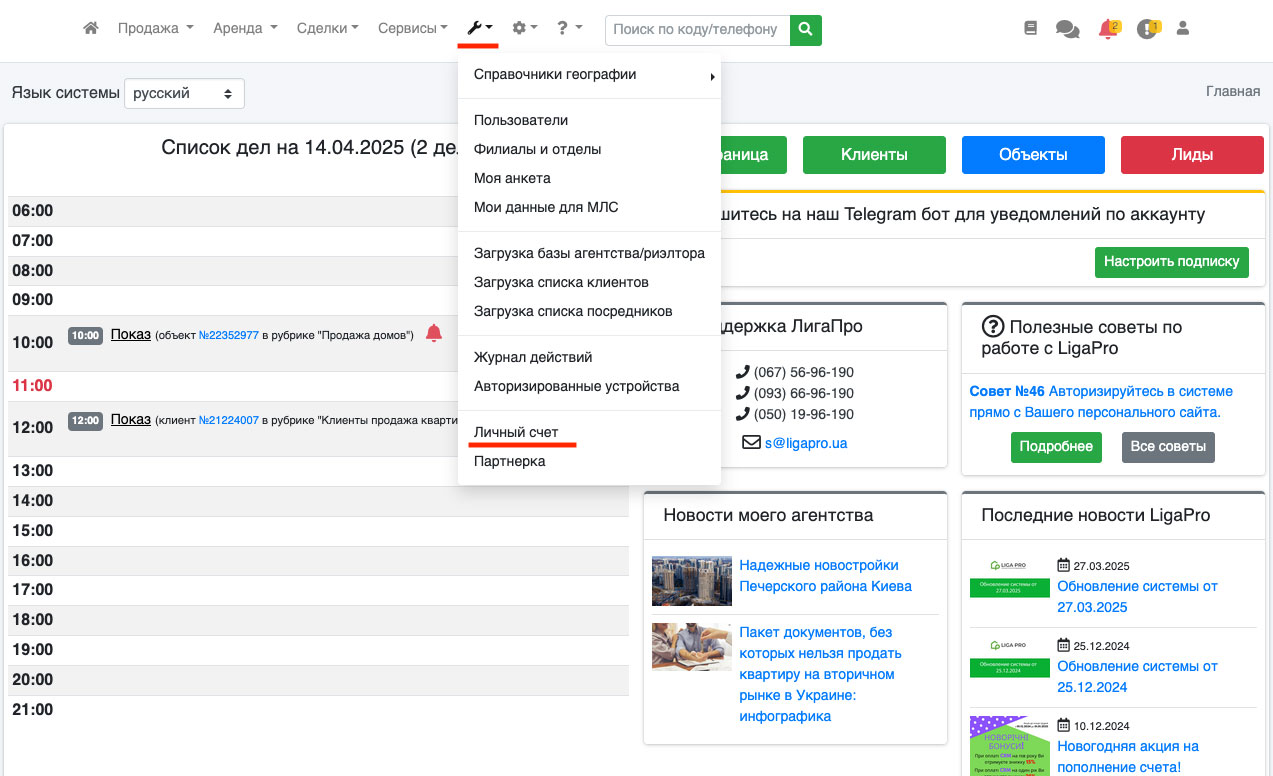Viewport: 1273px width, 776px height.
Task: Open the notifications bell in navbar
Action: 1108,30
